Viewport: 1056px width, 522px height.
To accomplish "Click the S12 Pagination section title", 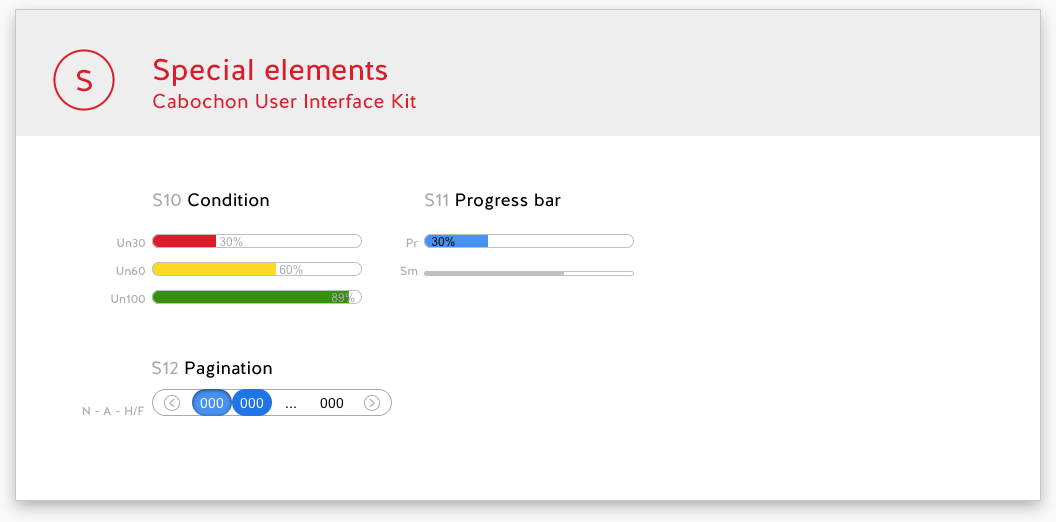I will click(x=212, y=368).
